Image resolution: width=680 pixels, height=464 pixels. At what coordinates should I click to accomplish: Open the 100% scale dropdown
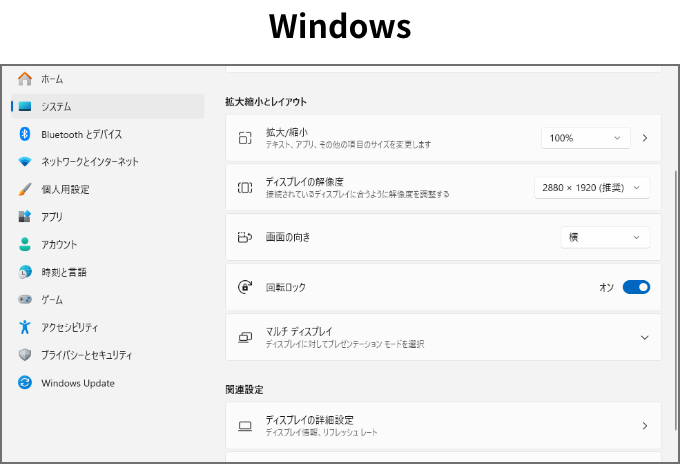586,138
